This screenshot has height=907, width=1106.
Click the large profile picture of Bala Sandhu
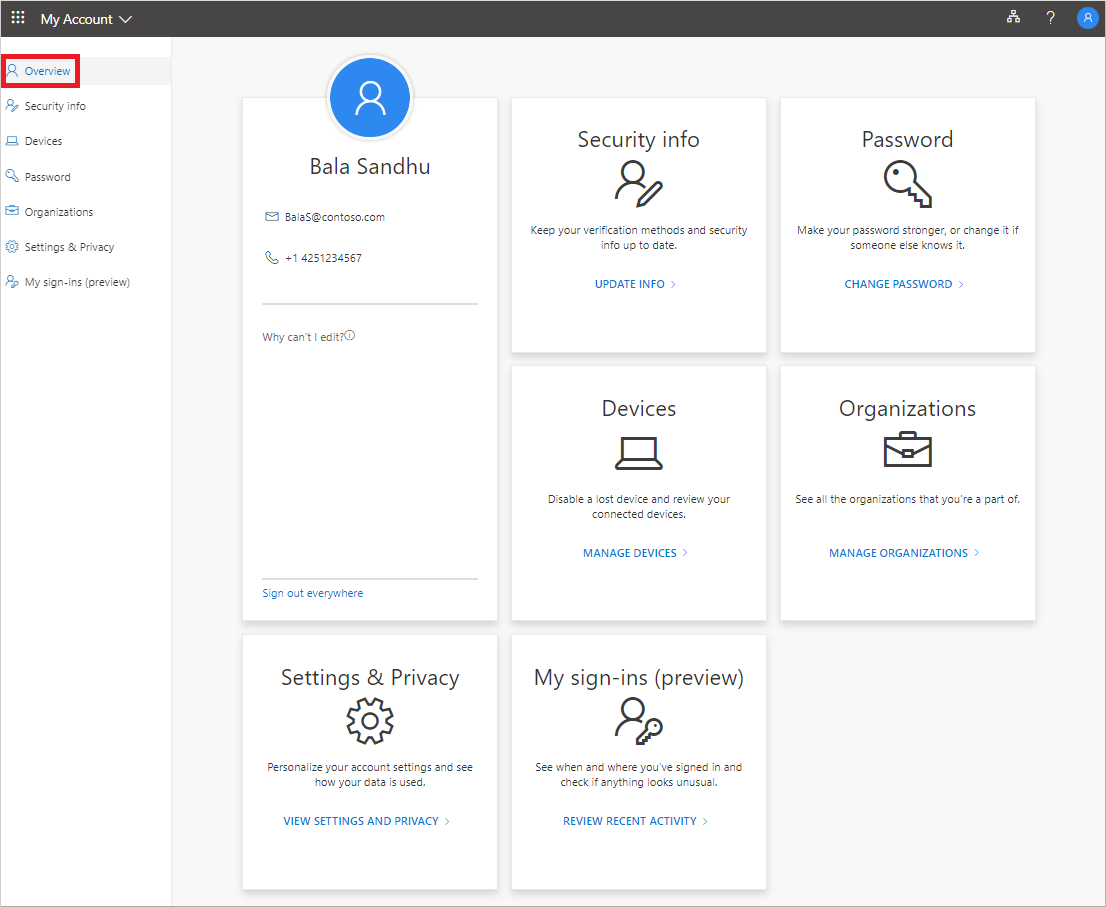tap(370, 96)
